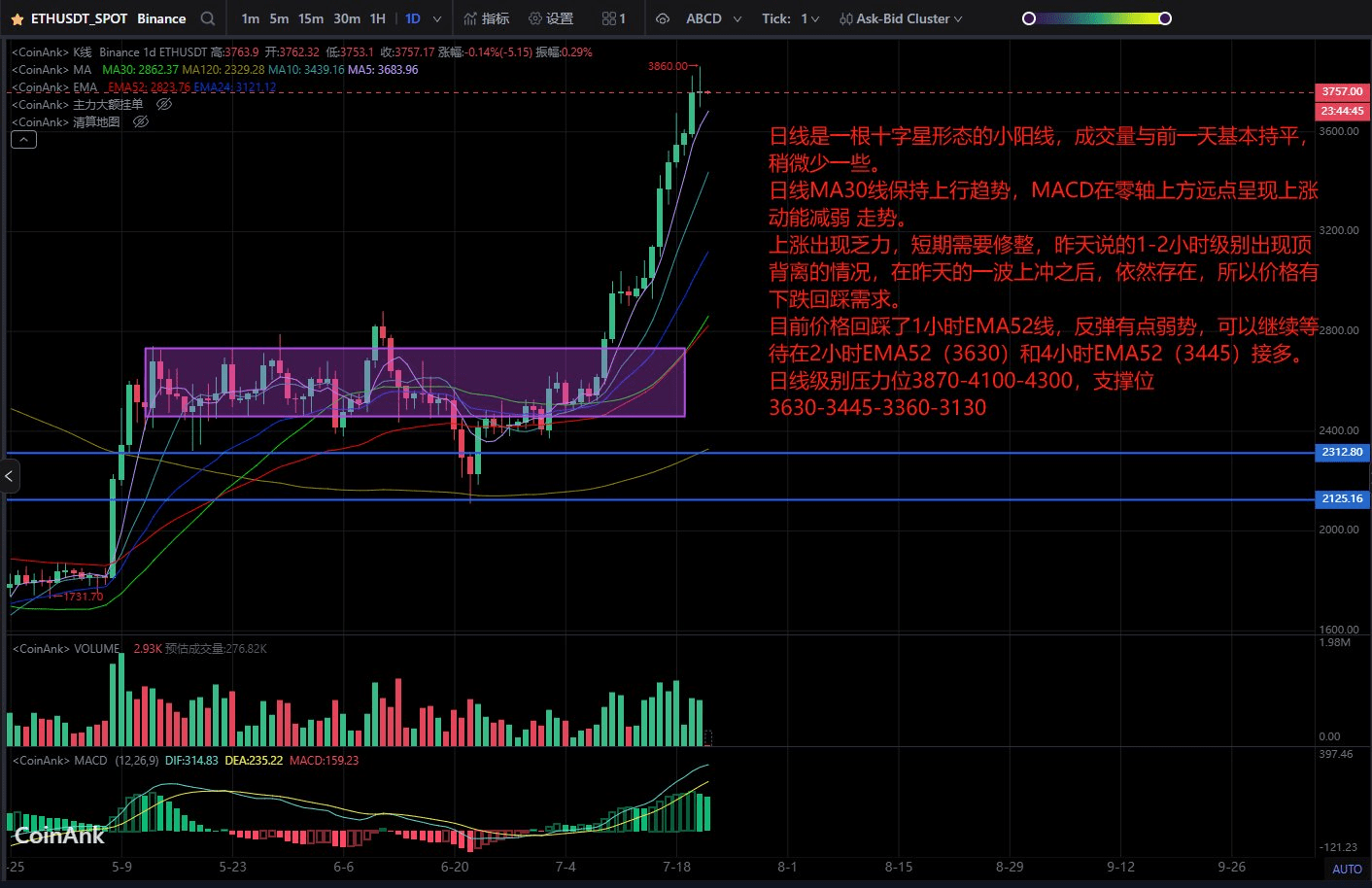Toggle visibility of 清算地图 indicator
This screenshot has width=1372, height=888.
point(141,121)
